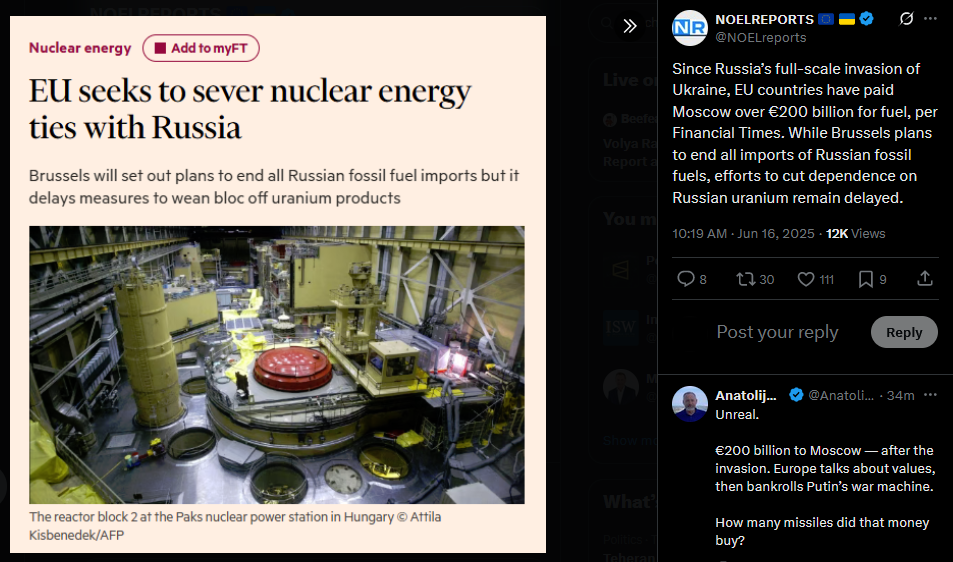Click Anatolij's verified badge

click(x=796, y=395)
